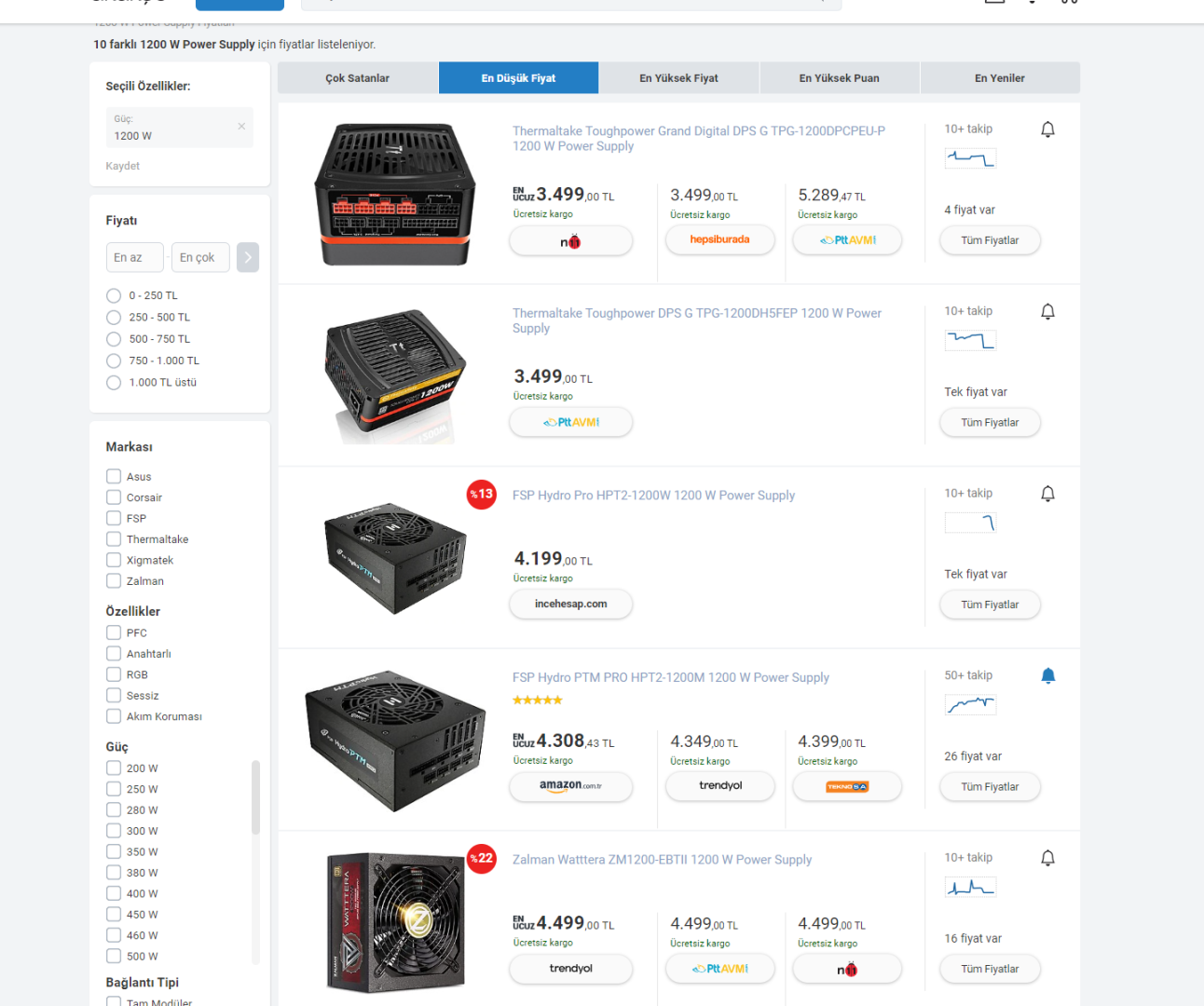Open Thermaltake Toughpower DPS G TPG-1200DH5FEP link
This screenshot has width=1204, height=1006.
click(697, 320)
